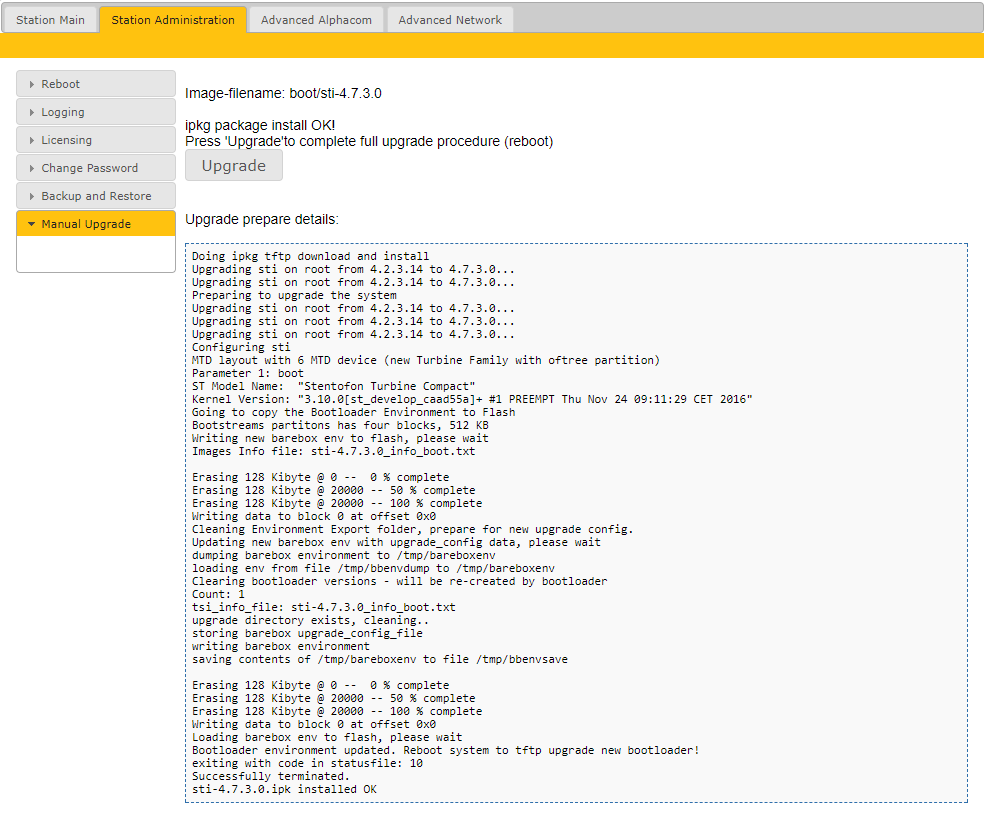This screenshot has height=816, width=984.
Task: Switch to the Advanced Alphacom tab
Action: (x=315, y=20)
